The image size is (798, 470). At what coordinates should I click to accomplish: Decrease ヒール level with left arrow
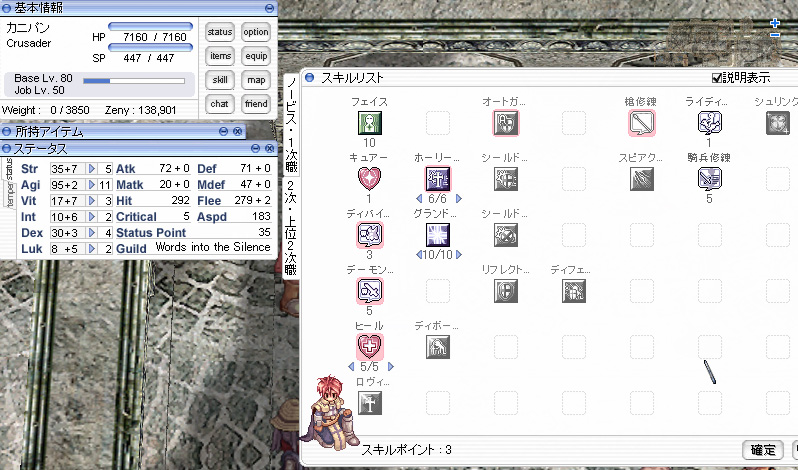pos(351,366)
